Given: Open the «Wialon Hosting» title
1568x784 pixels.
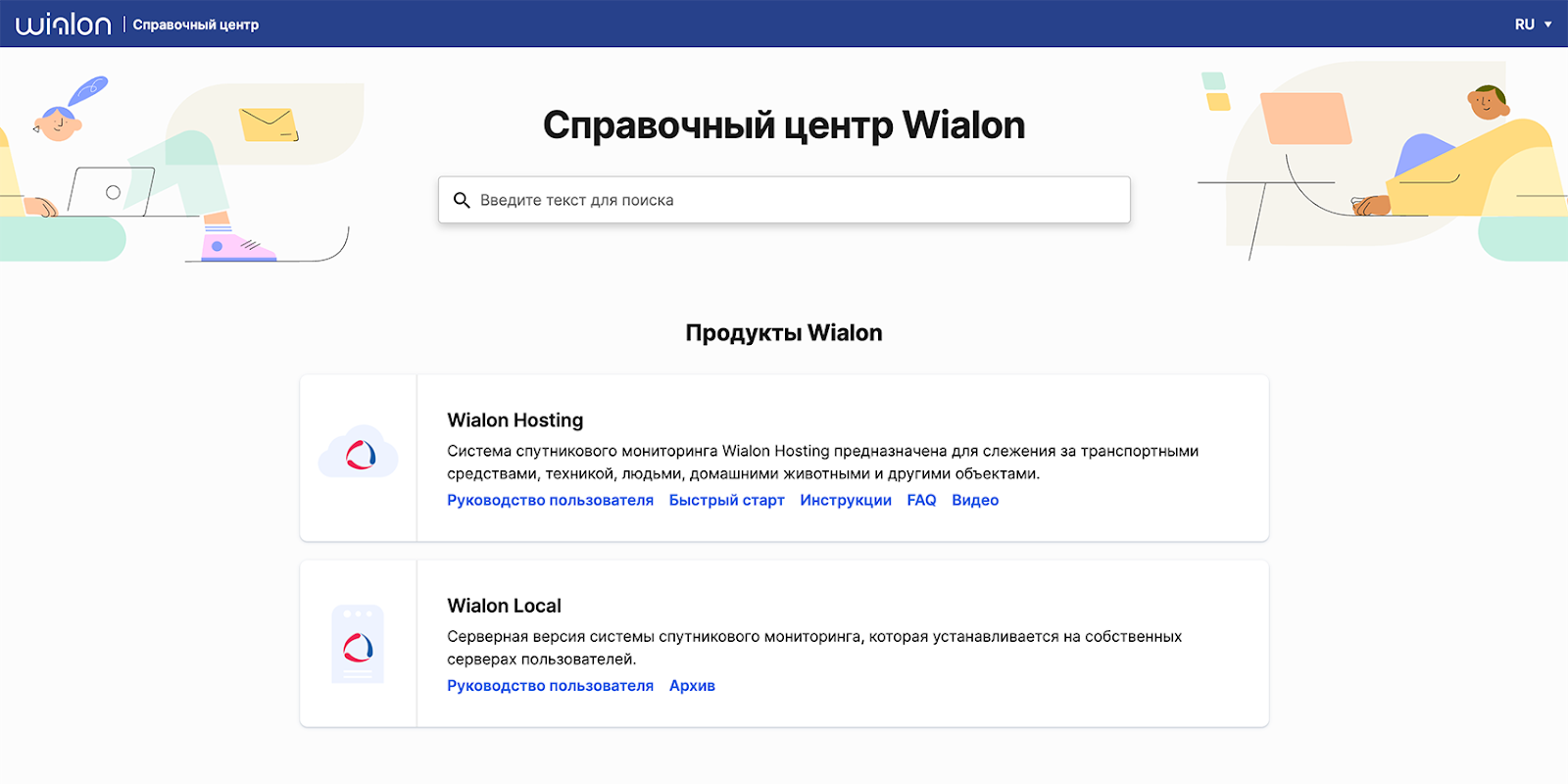Looking at the screenshot, I should [515, 420].
